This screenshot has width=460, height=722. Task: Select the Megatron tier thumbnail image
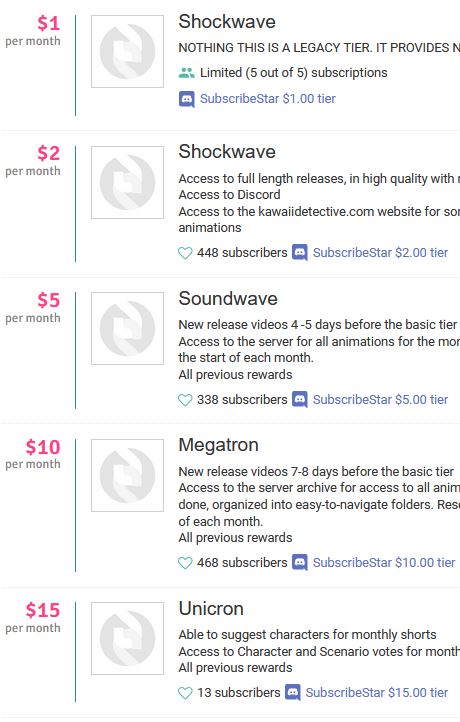coord(128,475)
